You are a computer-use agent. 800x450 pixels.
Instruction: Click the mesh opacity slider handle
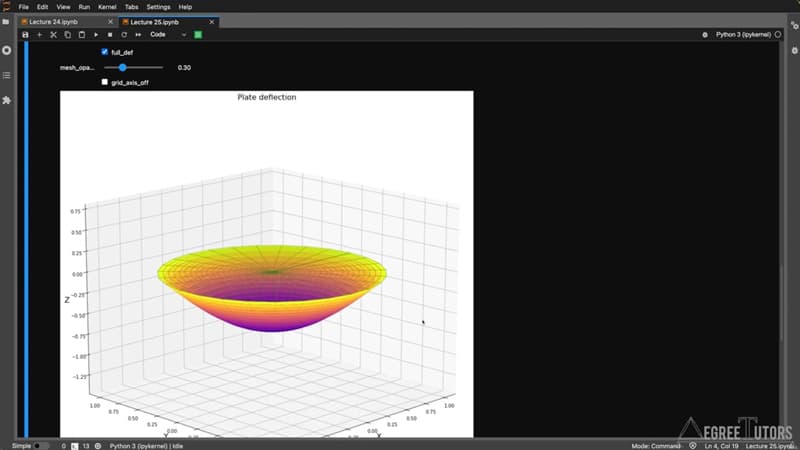[x=122, y=67]
